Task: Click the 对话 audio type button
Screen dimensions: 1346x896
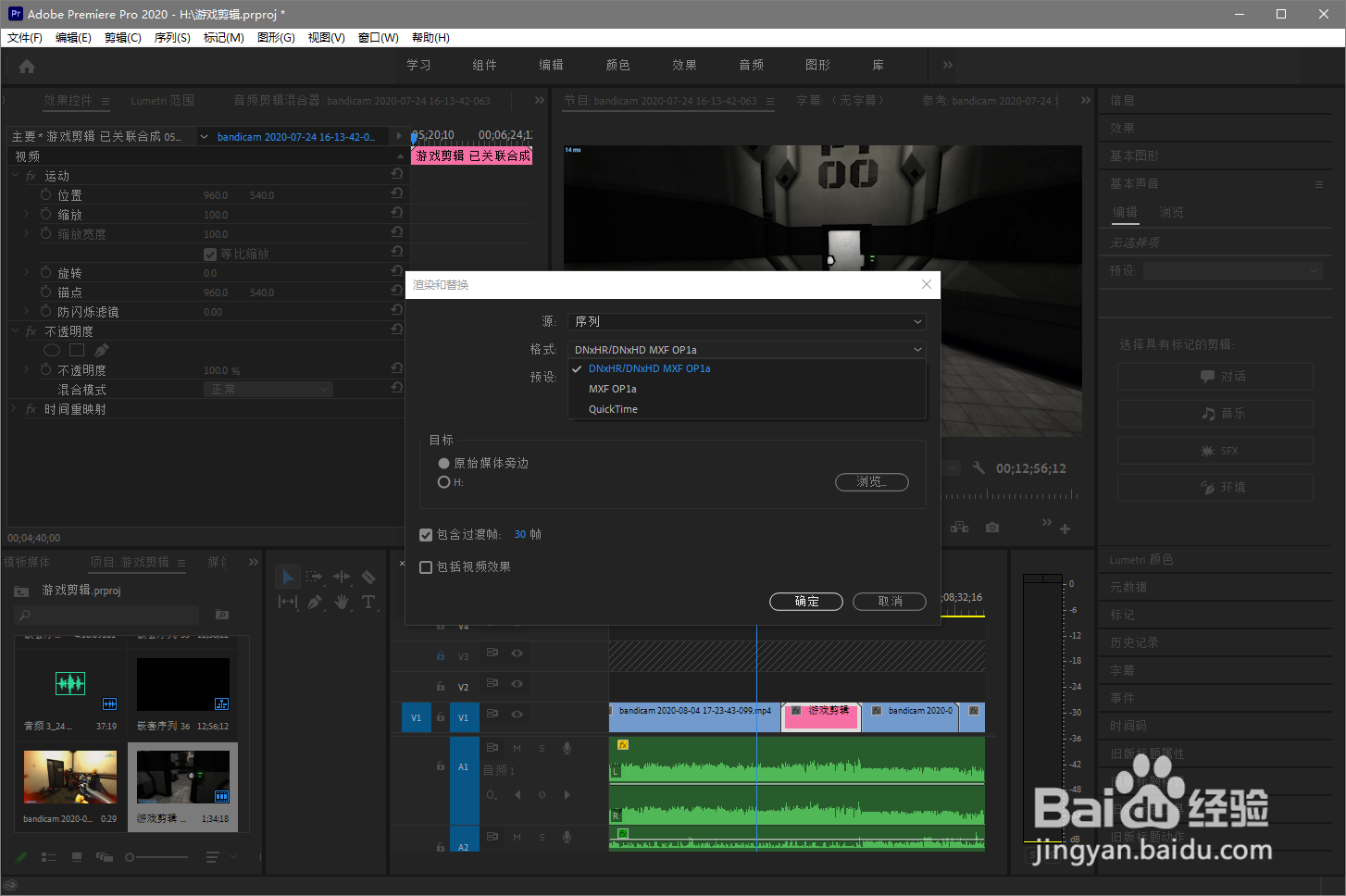Action: click(1215, 377)
